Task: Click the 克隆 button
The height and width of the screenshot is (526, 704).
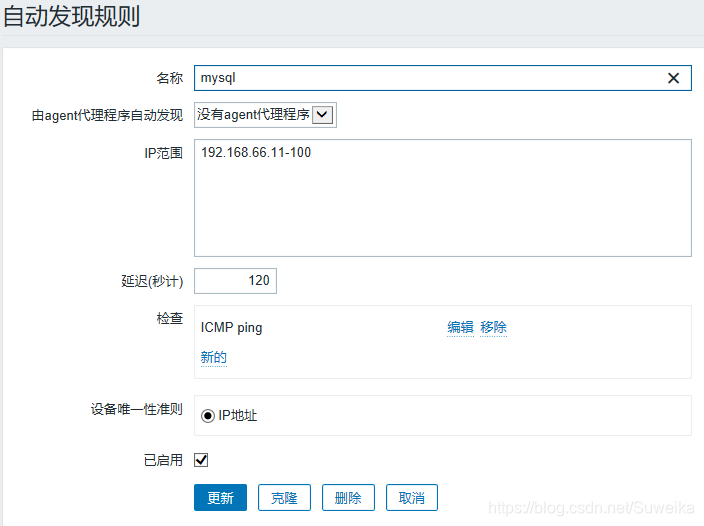Action: click(284, 498)
